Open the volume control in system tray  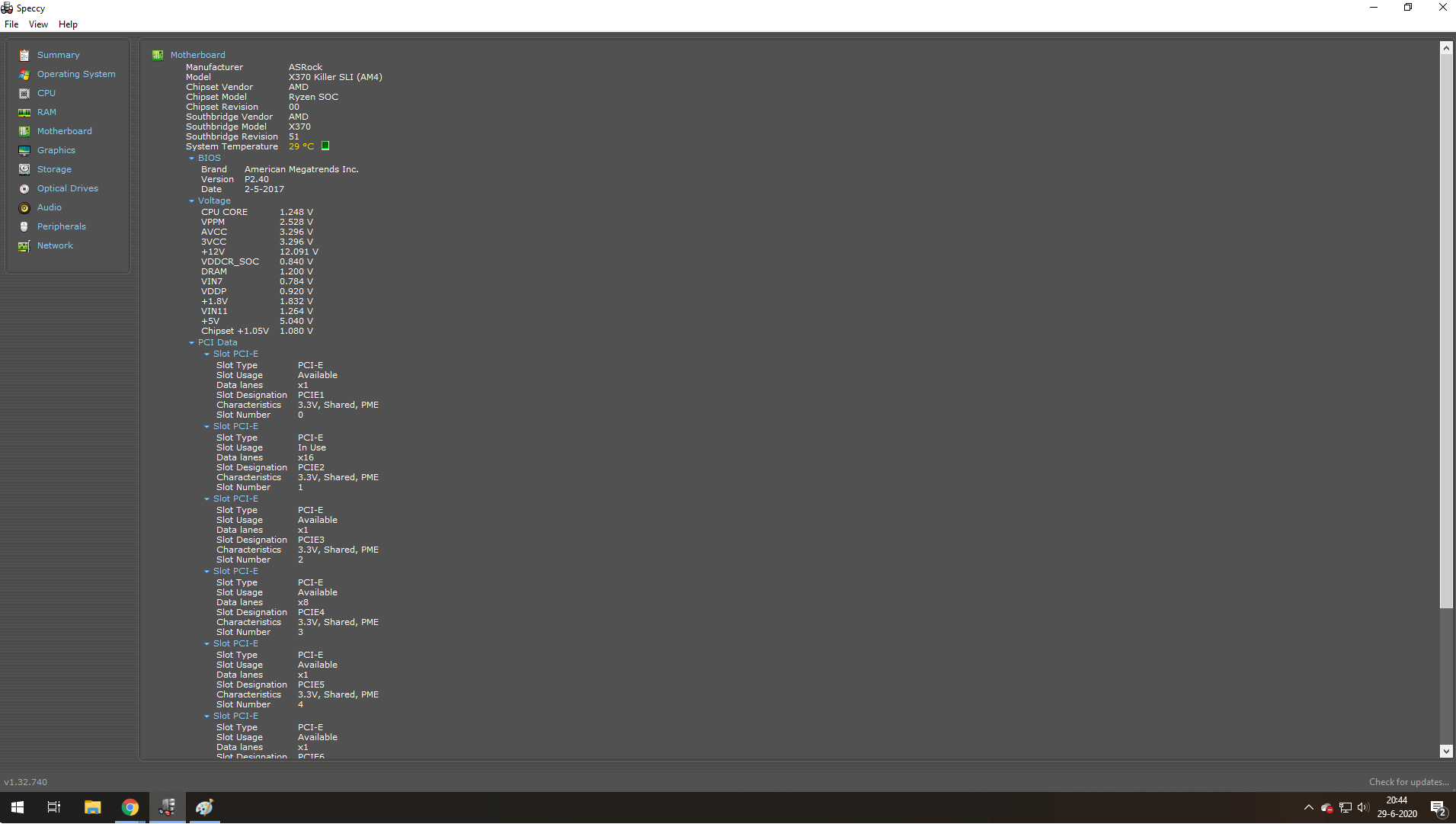coord(1363,807)
